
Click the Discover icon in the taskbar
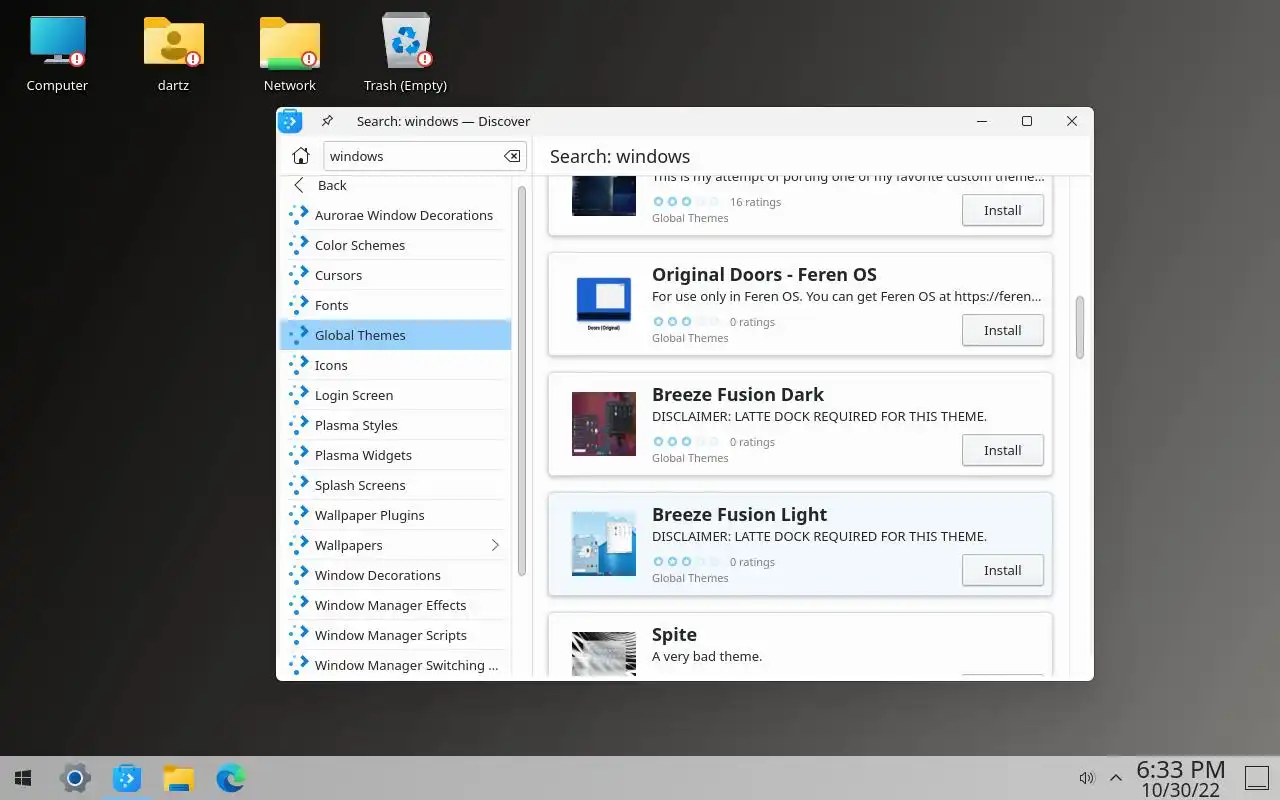tap(127, 778)
